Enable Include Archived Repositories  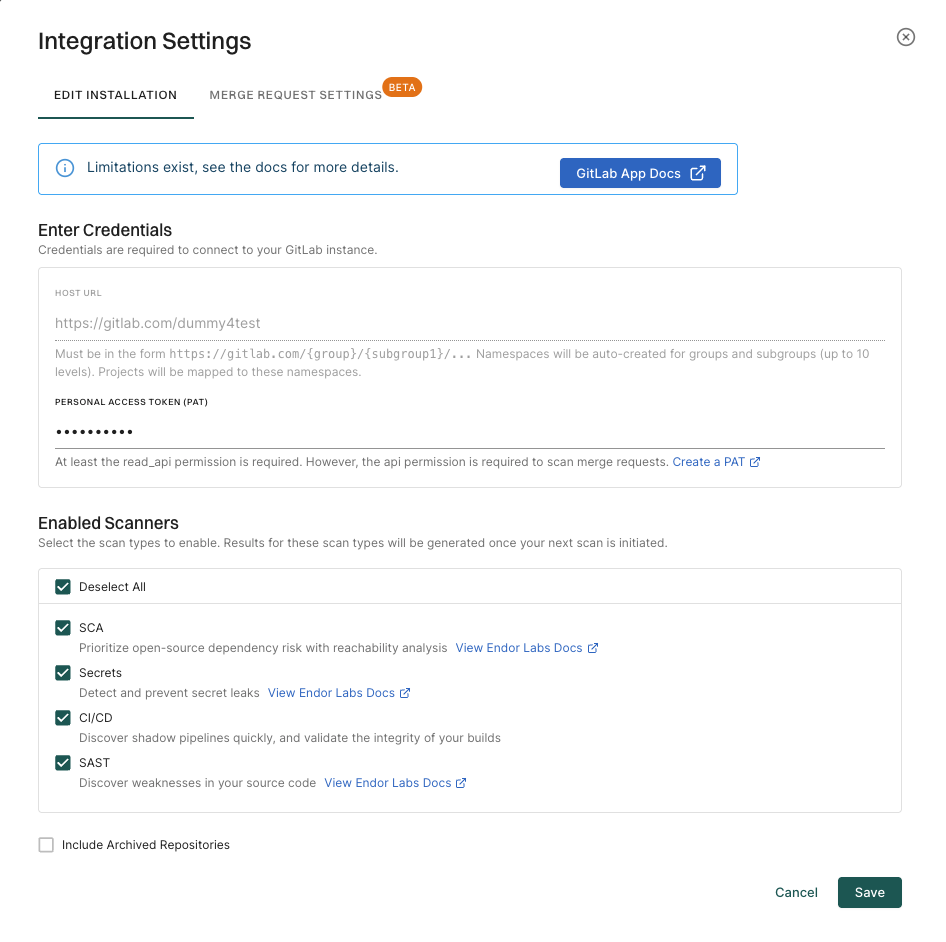(46, 844)
